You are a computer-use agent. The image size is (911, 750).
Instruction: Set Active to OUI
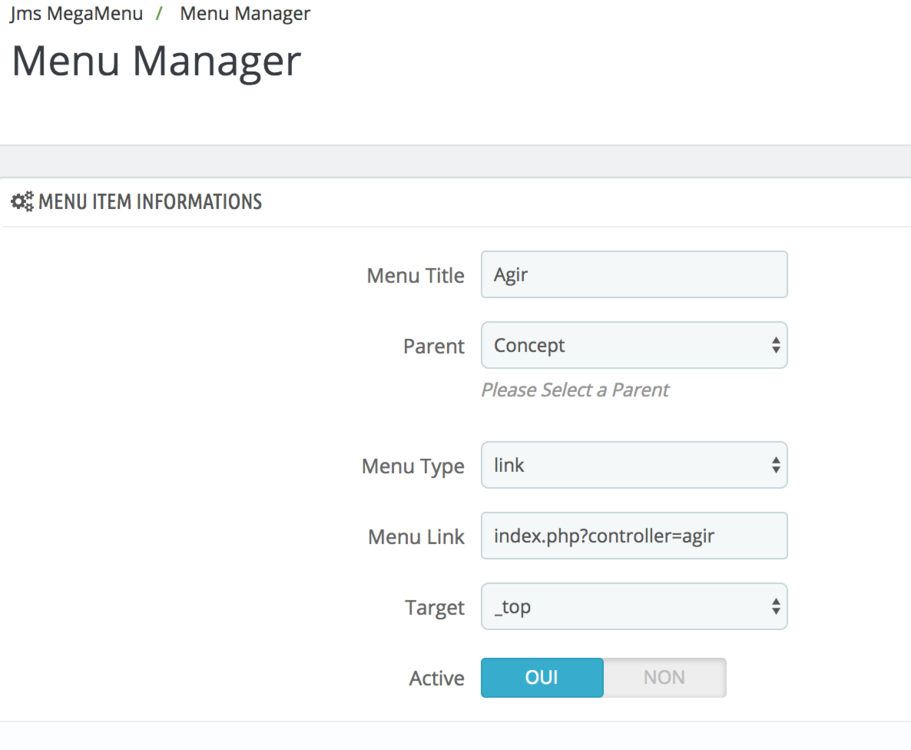coord(542,677)
